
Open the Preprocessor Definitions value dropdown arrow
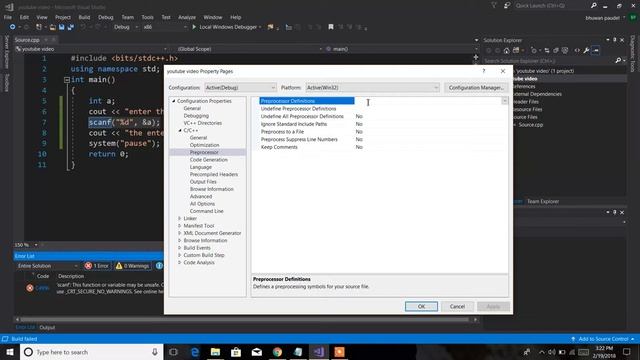505,101
